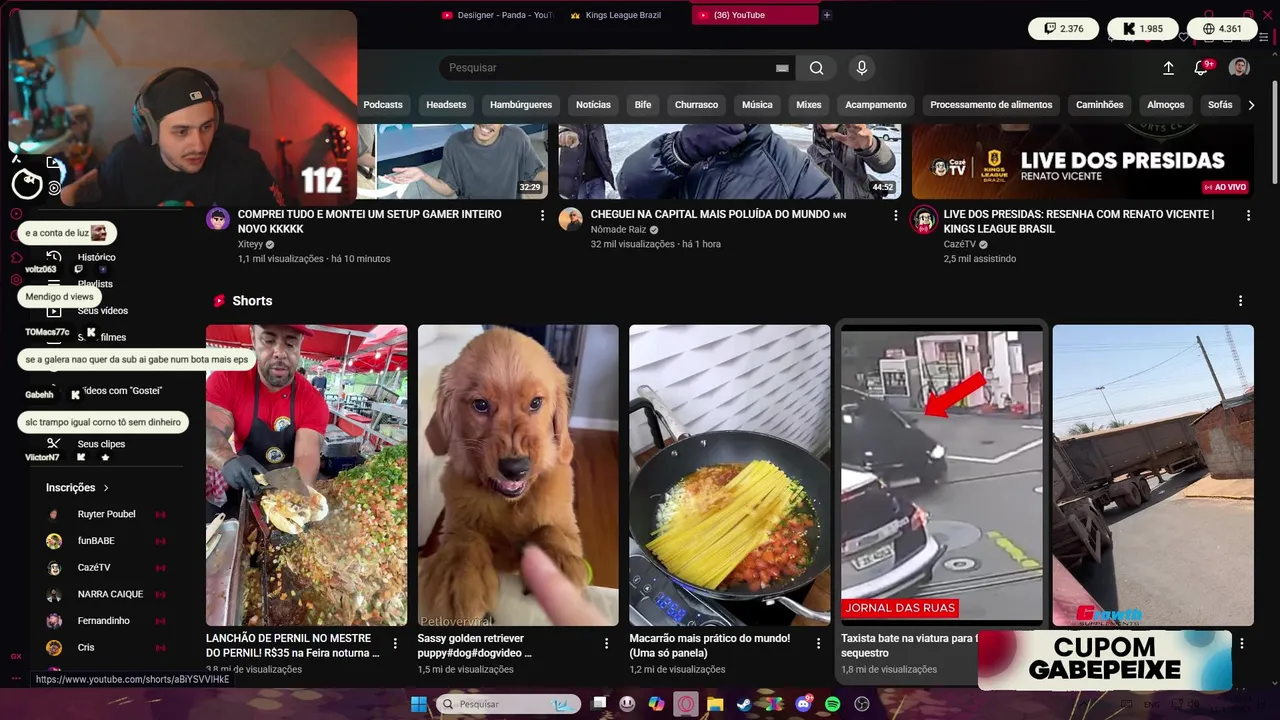Open options for the Xiteyy setup gamer video
Image resolution: width=1280 pixels, height=720 pixels.
click(543, 215)
